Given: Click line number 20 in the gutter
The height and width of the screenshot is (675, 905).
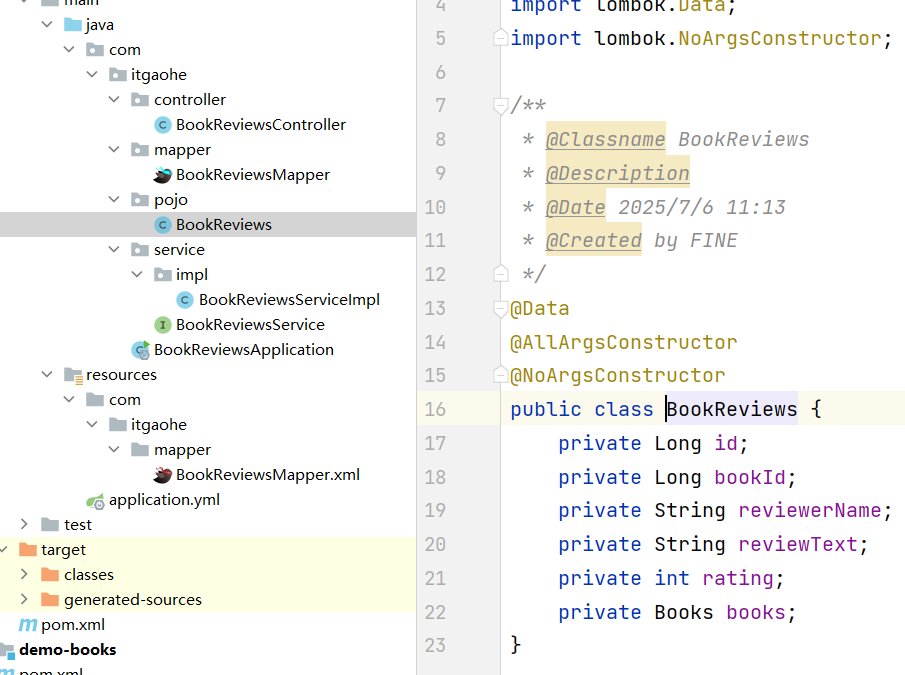Looking at the screenshot, I should pyautogui.click(x=435, y=544).
